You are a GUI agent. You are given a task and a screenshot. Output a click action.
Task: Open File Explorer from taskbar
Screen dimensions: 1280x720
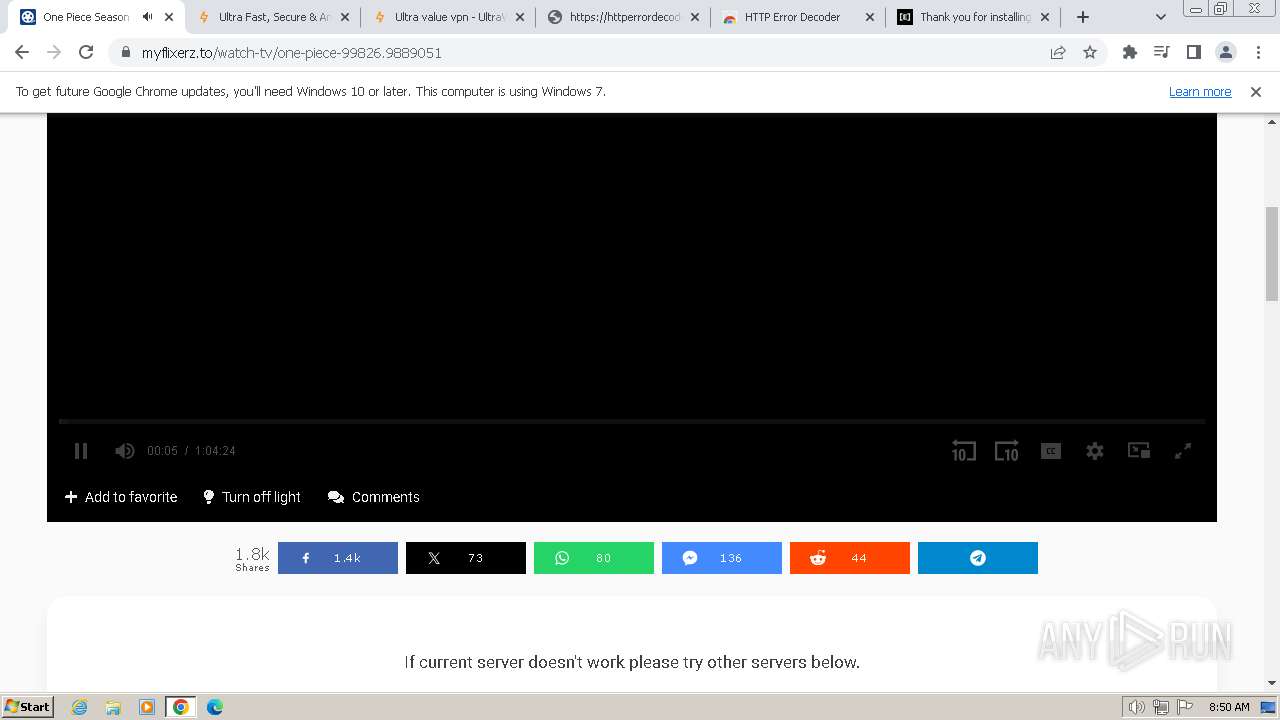[113, 707]
